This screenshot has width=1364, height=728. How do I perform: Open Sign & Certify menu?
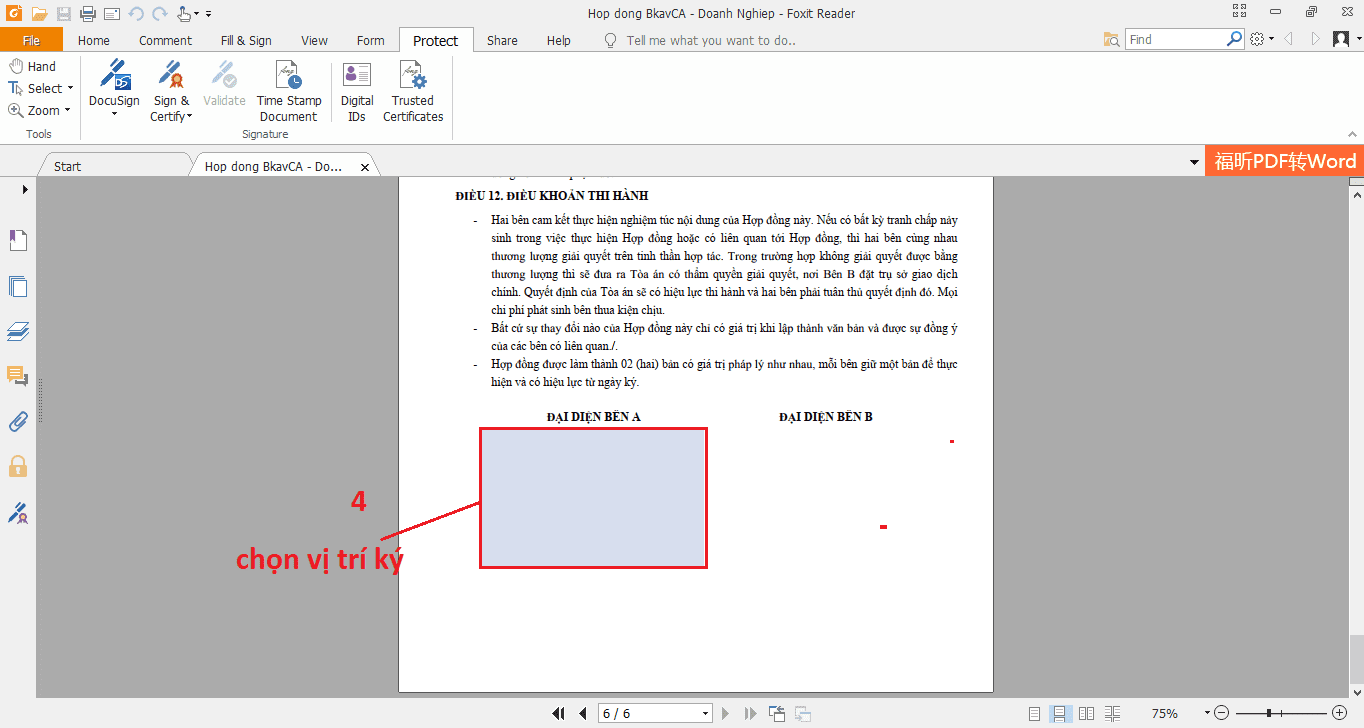coord(170,91)
